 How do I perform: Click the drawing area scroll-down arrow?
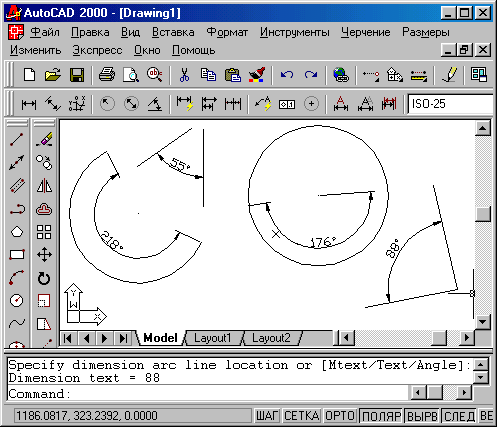pyautogui.click(x=483, y=322)
